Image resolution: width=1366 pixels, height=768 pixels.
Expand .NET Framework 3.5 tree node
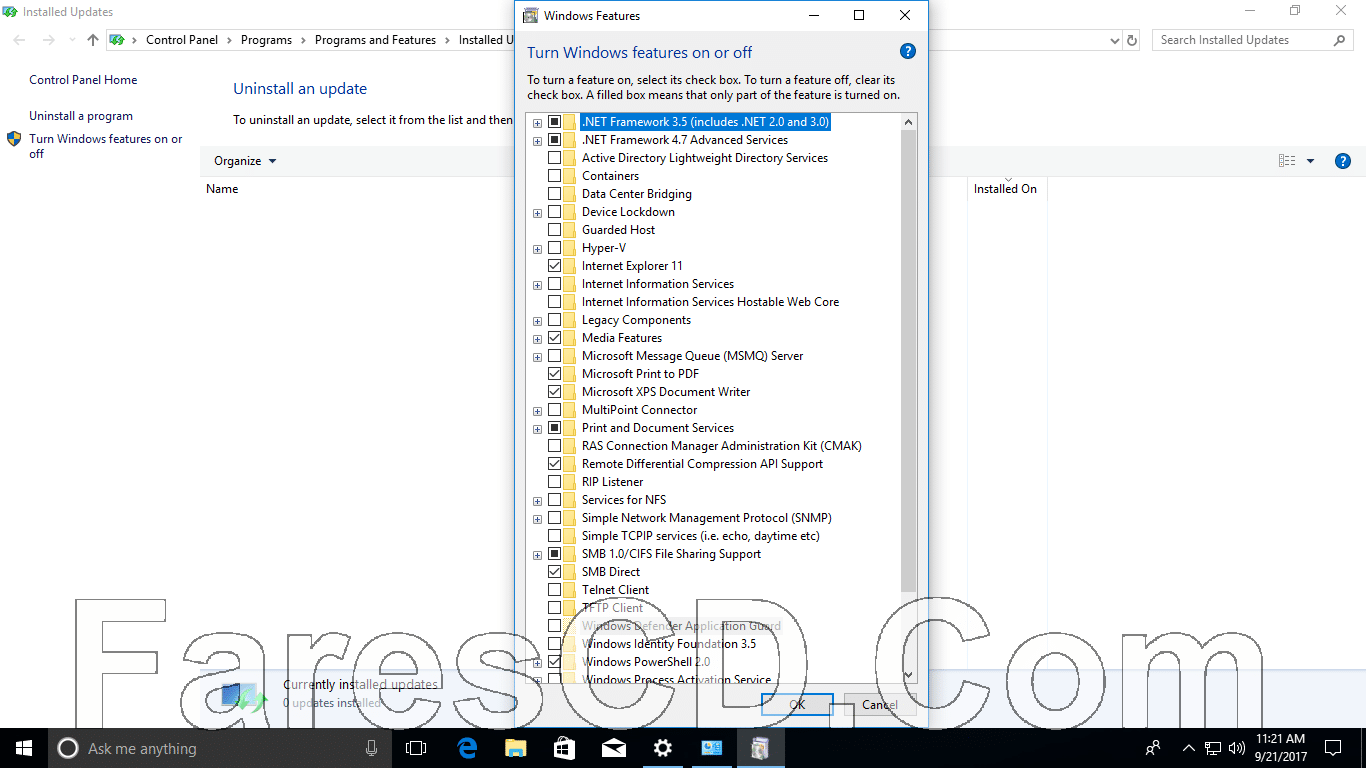tap(538, 123)
